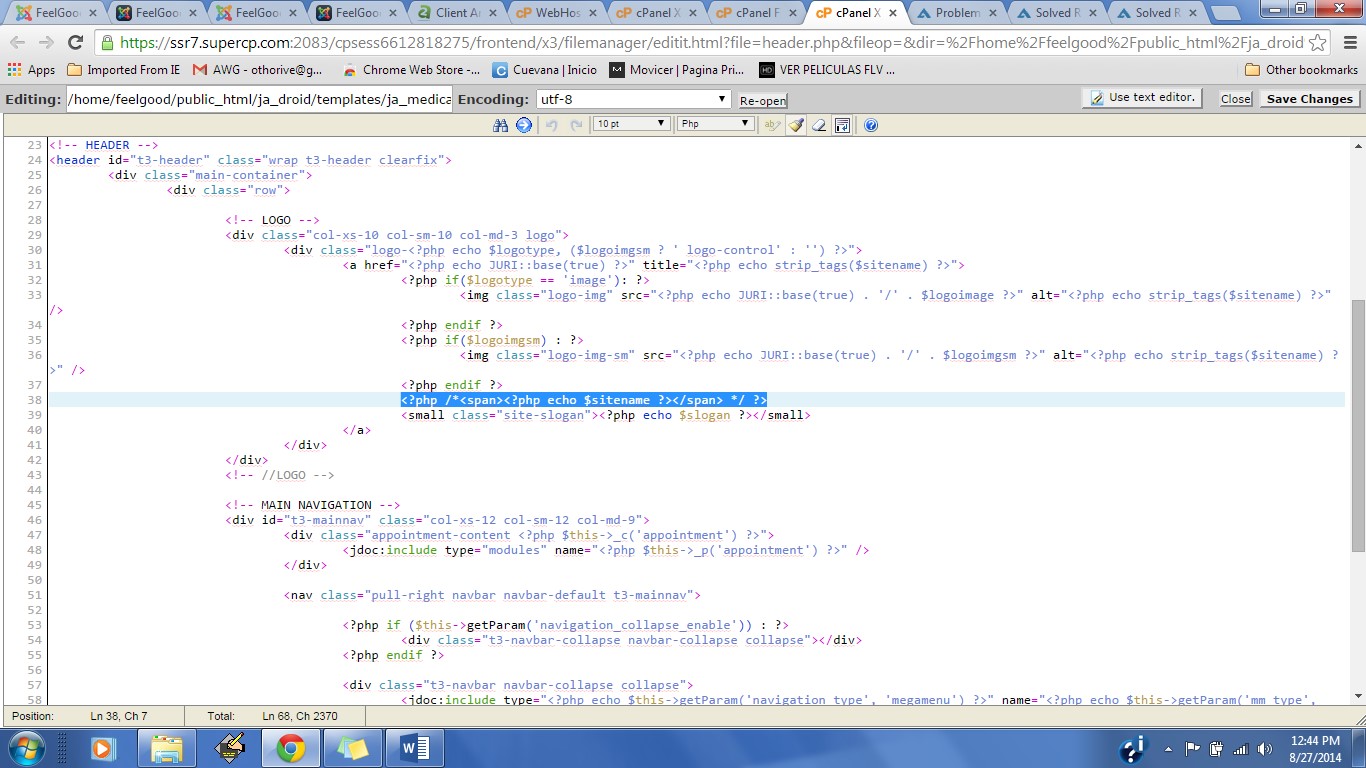Viewport: 1366px width, 768px height.
Task: Click the Editing file path field
Action: (259, 100)
